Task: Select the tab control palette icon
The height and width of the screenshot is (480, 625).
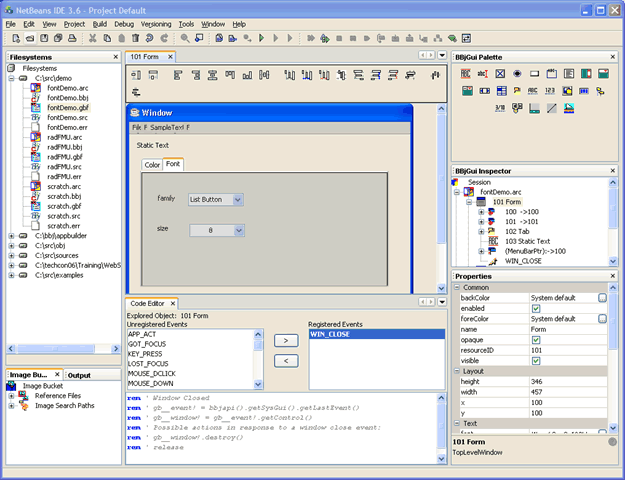Action: point(517,91)
